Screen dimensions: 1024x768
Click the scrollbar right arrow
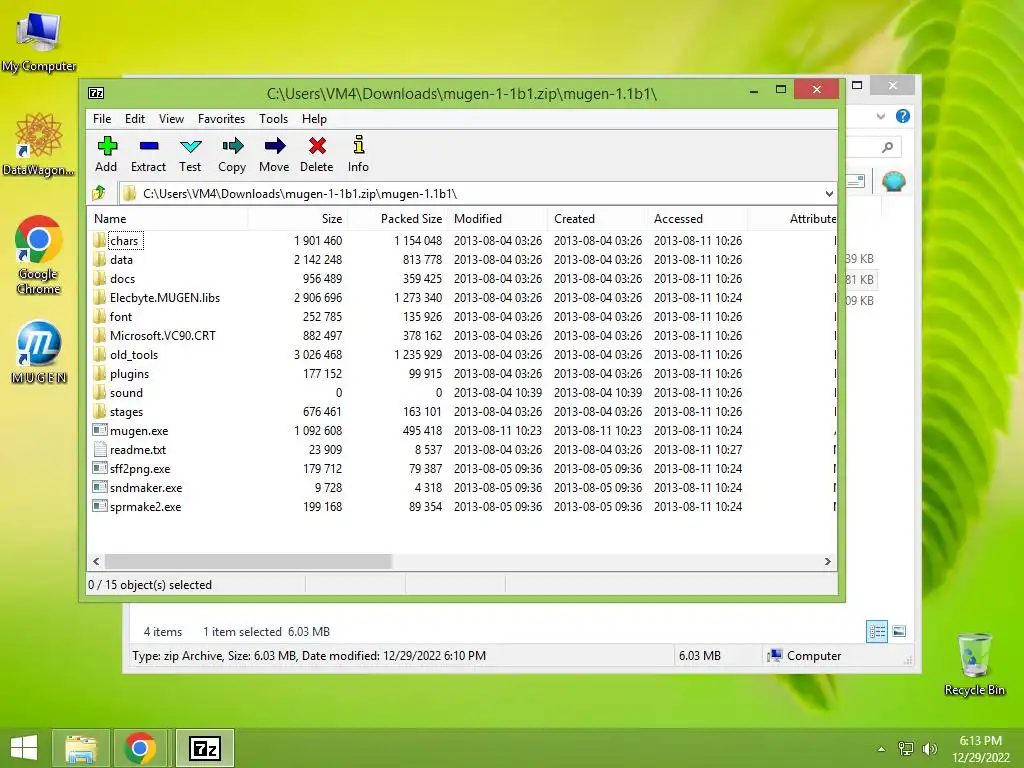point(828,561)
